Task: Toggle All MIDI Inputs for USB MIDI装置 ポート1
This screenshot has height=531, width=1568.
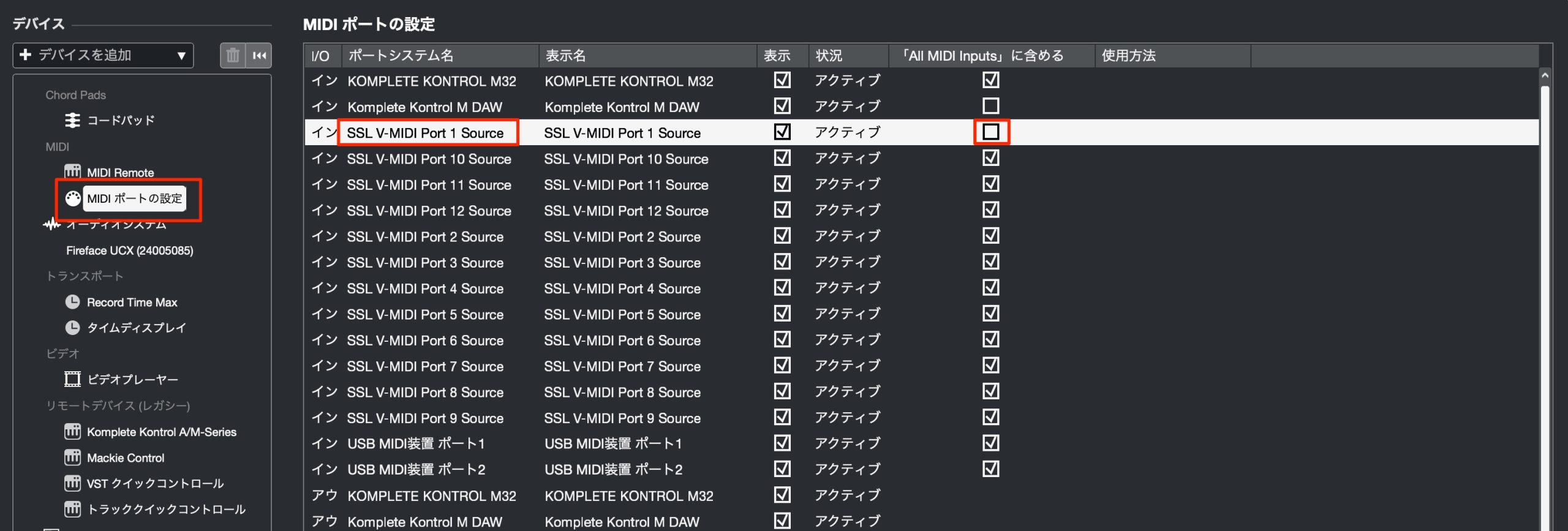Action: tap(990, 443)
